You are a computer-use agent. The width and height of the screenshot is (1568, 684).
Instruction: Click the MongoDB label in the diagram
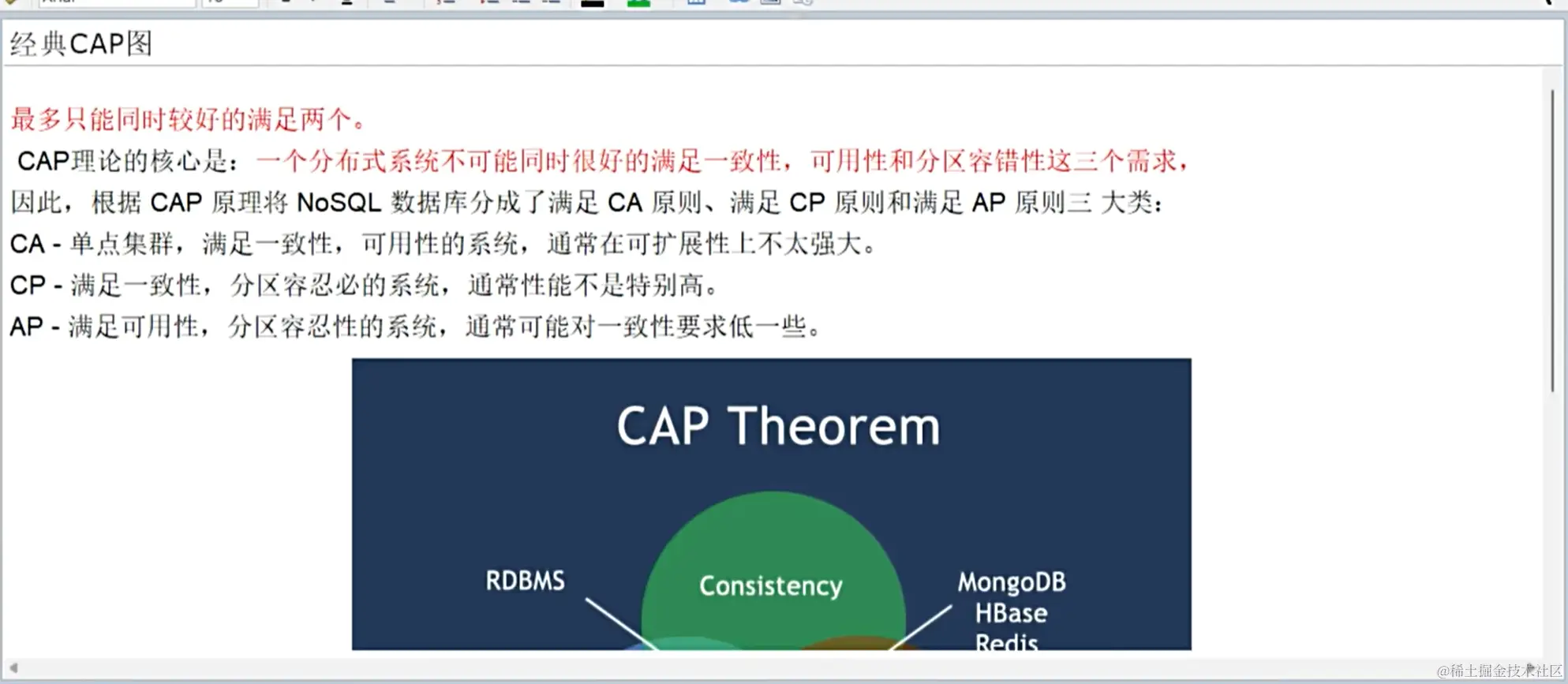(1012, 583)
